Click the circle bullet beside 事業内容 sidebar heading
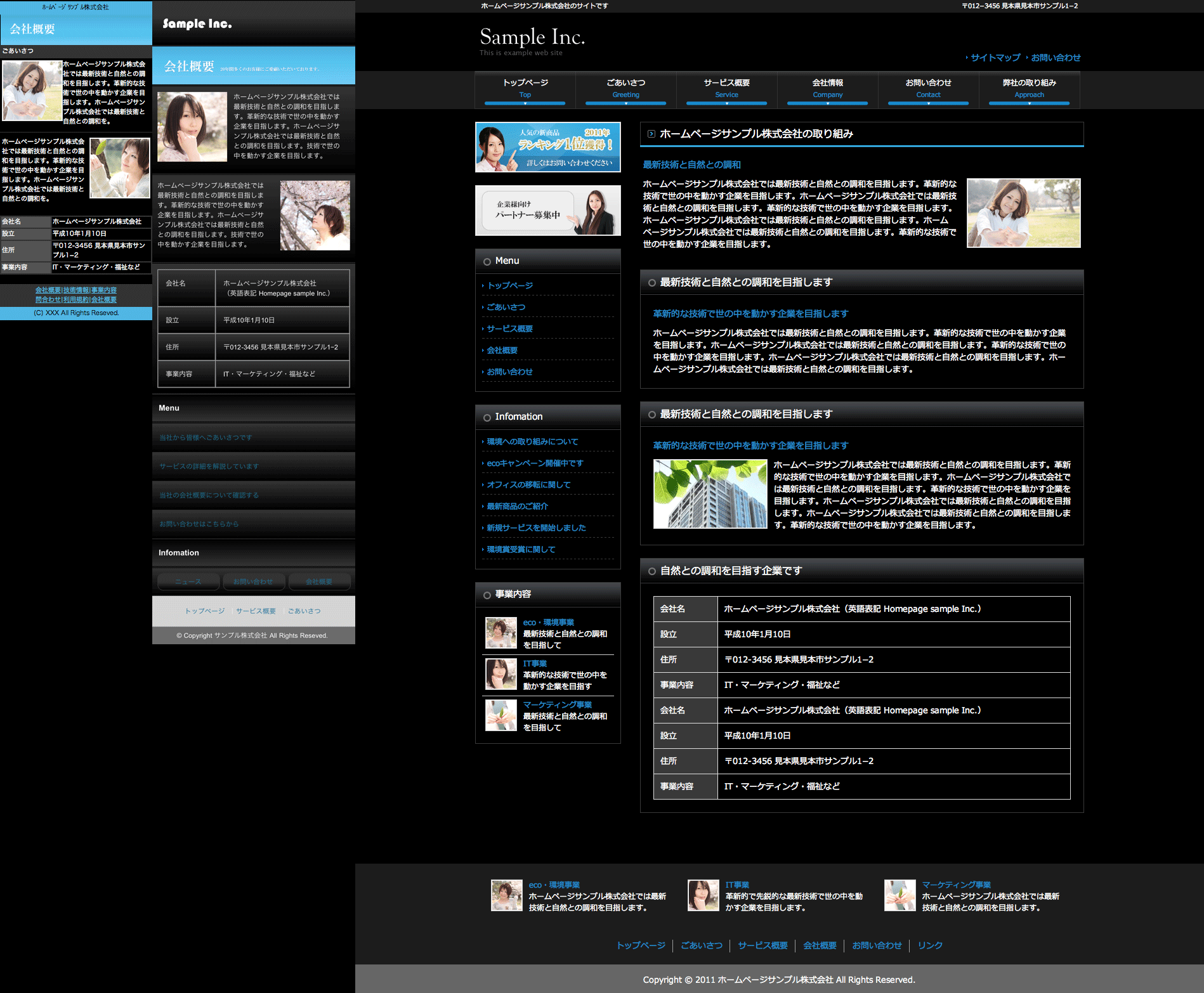The width and height of the screenshot is (1204, 993). click(487, 595)
